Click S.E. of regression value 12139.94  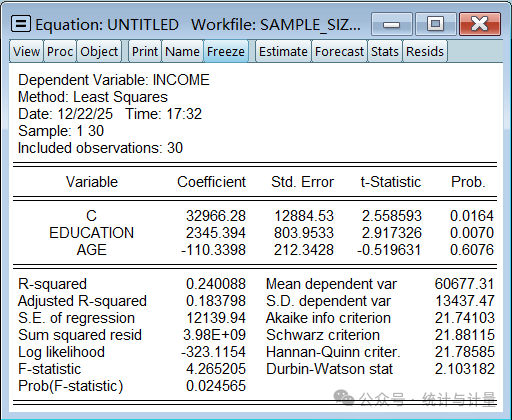click(x=216, y=318)
